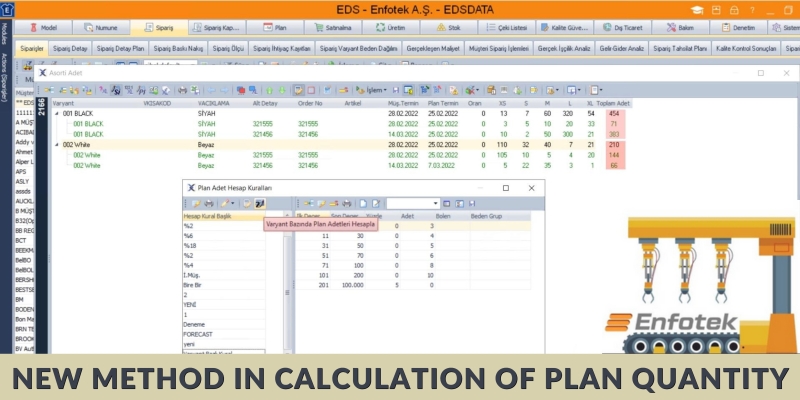Open the Satınalma module tab
800x400 pixels.
(x=333, y=28)
